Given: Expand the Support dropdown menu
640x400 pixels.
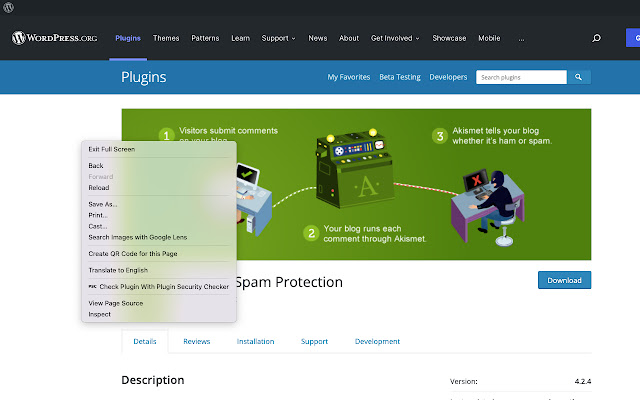Looking at the screenshot, I should pos(278,38).
